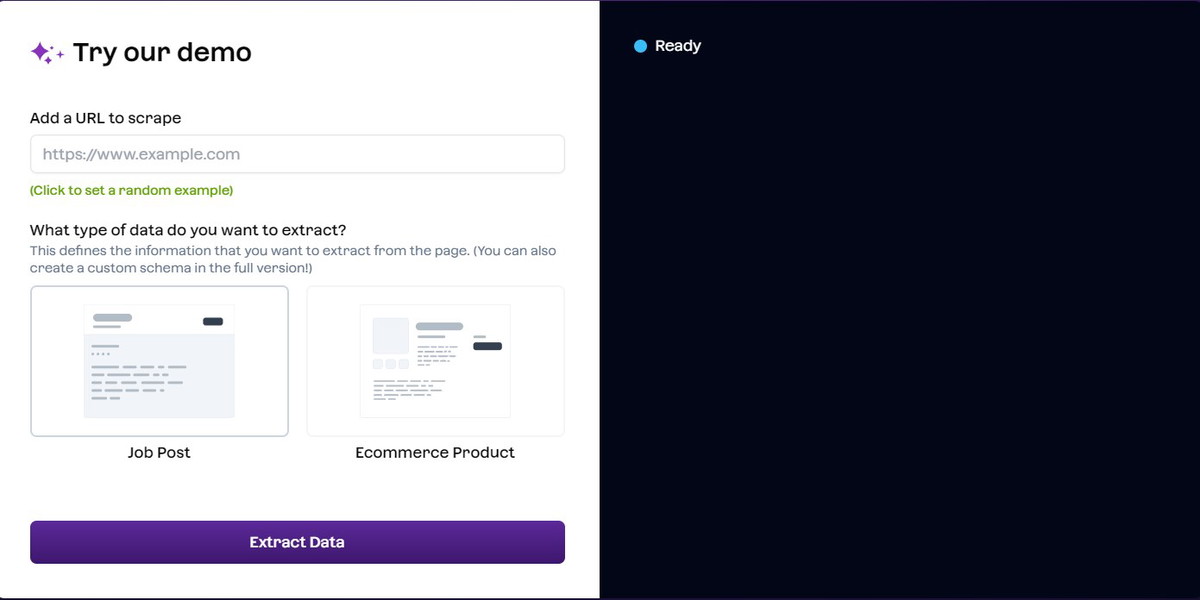Click the custom schema description text
Image resolution: width=1200 pixels, height=600 pixels.
point(293,259)
